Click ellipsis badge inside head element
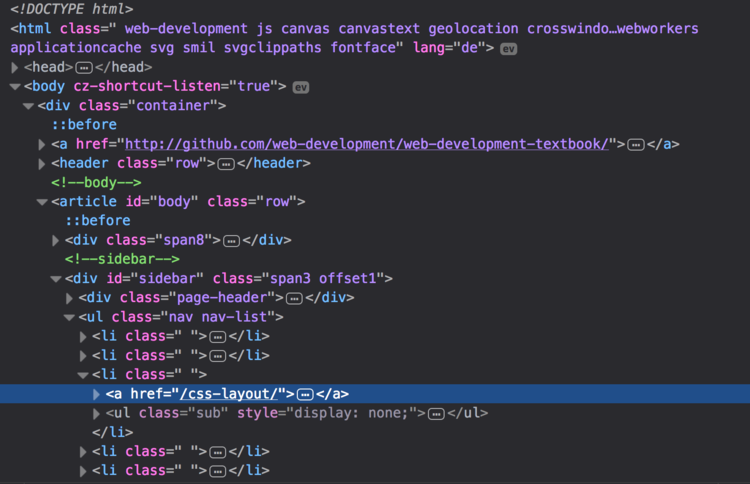750x484 pixels. click(x=84, y=68)
